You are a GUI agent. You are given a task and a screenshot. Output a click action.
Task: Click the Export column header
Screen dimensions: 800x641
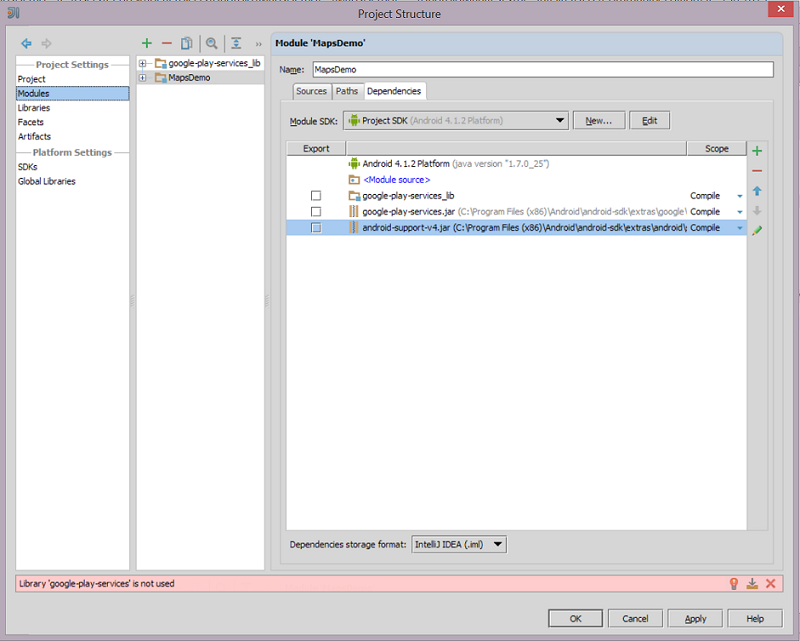pos(316,149)
